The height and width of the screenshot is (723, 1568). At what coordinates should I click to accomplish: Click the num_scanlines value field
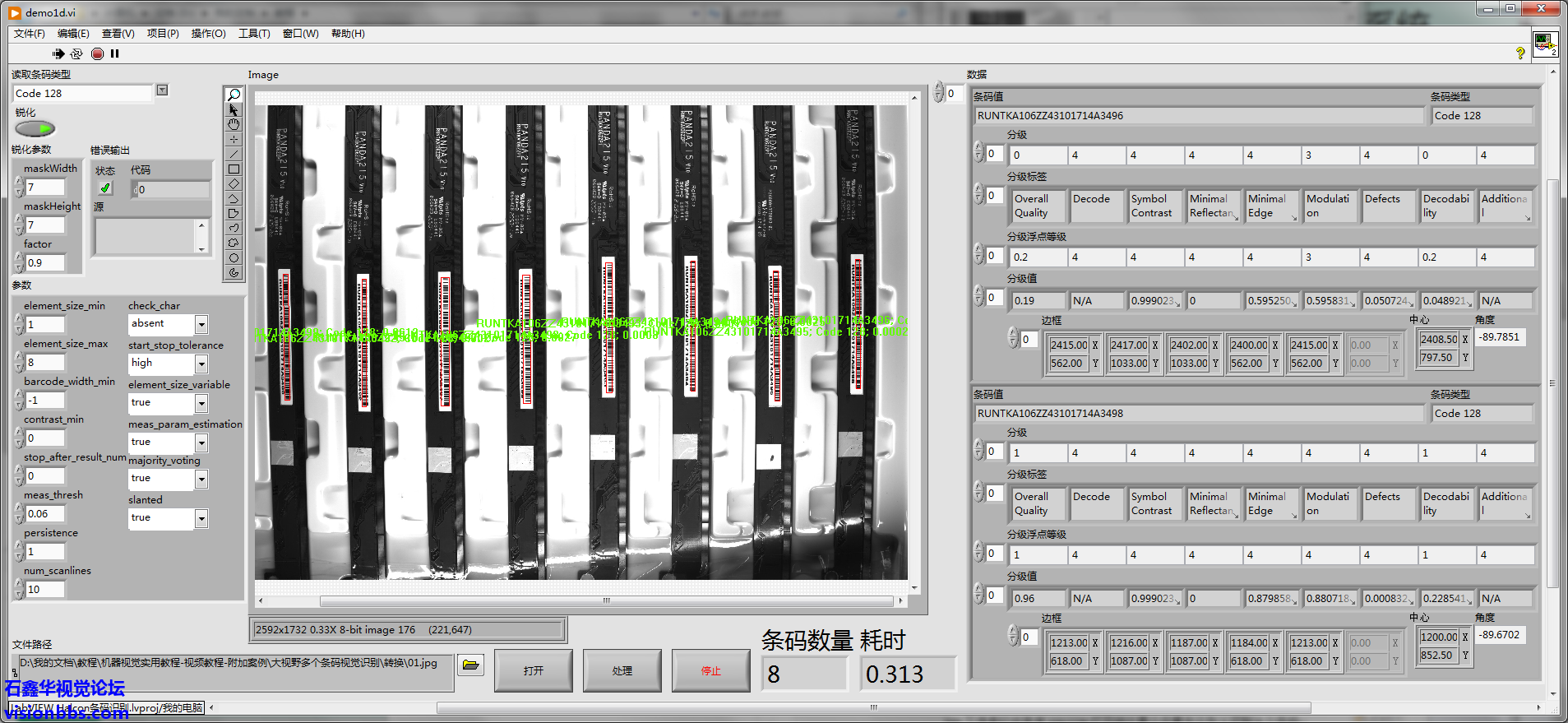point(45,590)
